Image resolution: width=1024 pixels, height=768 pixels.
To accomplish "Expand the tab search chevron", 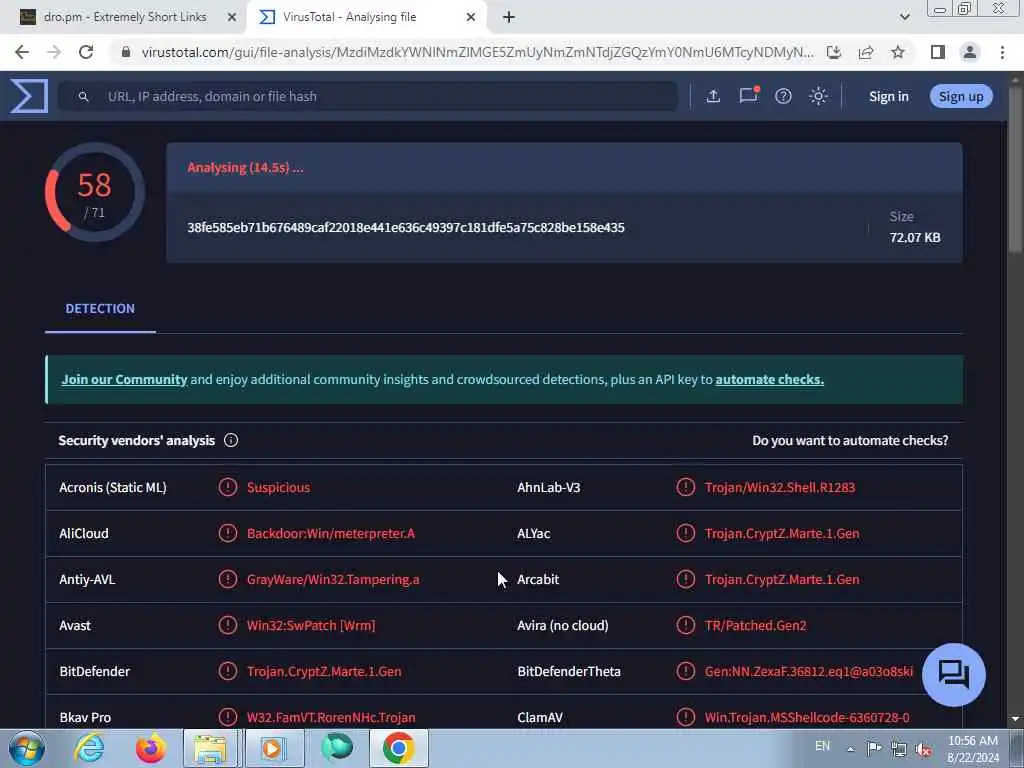I will coord(904,17).
